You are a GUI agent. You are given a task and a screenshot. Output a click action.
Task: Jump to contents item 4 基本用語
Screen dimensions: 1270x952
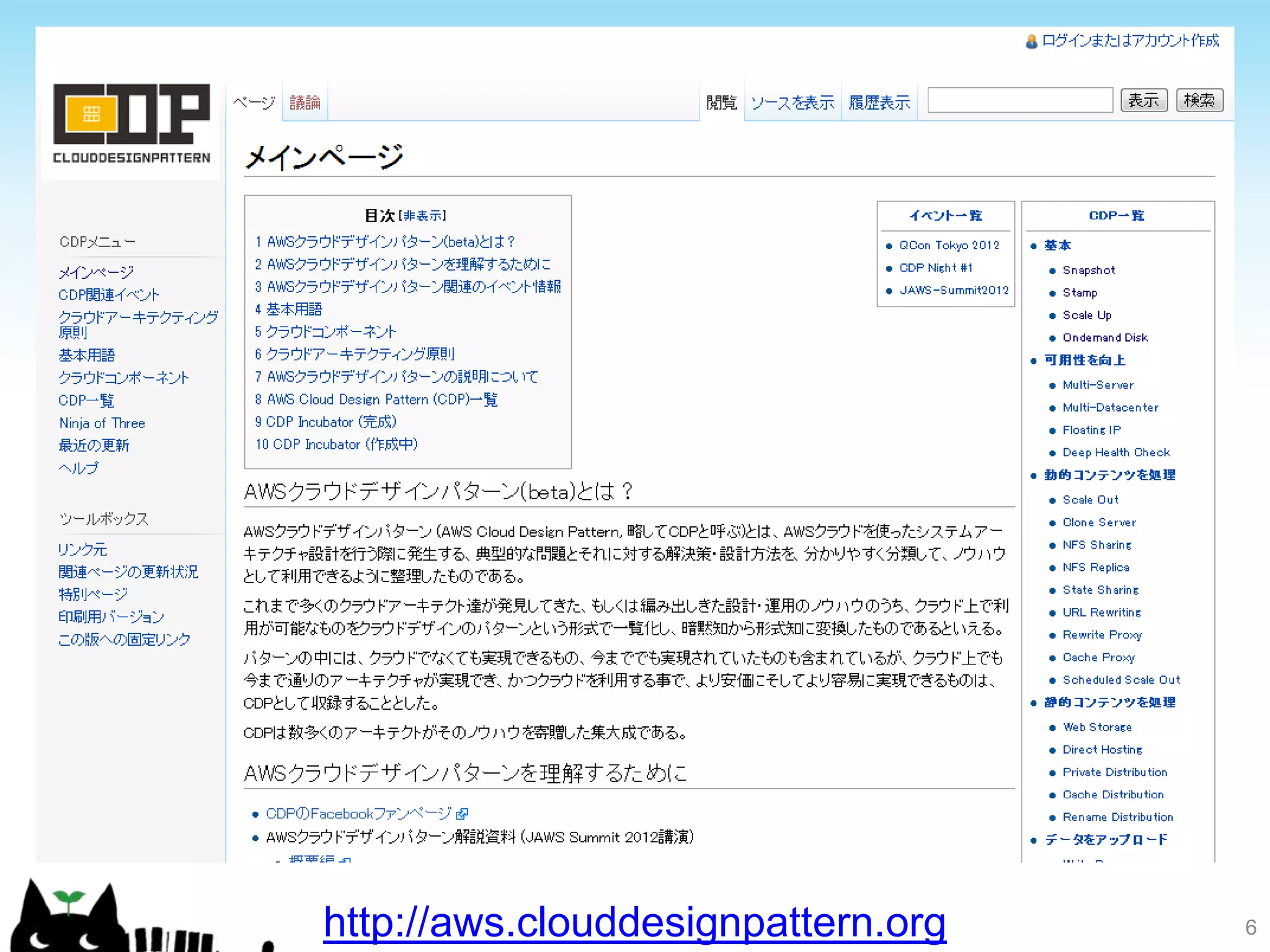tap(289, 309)
